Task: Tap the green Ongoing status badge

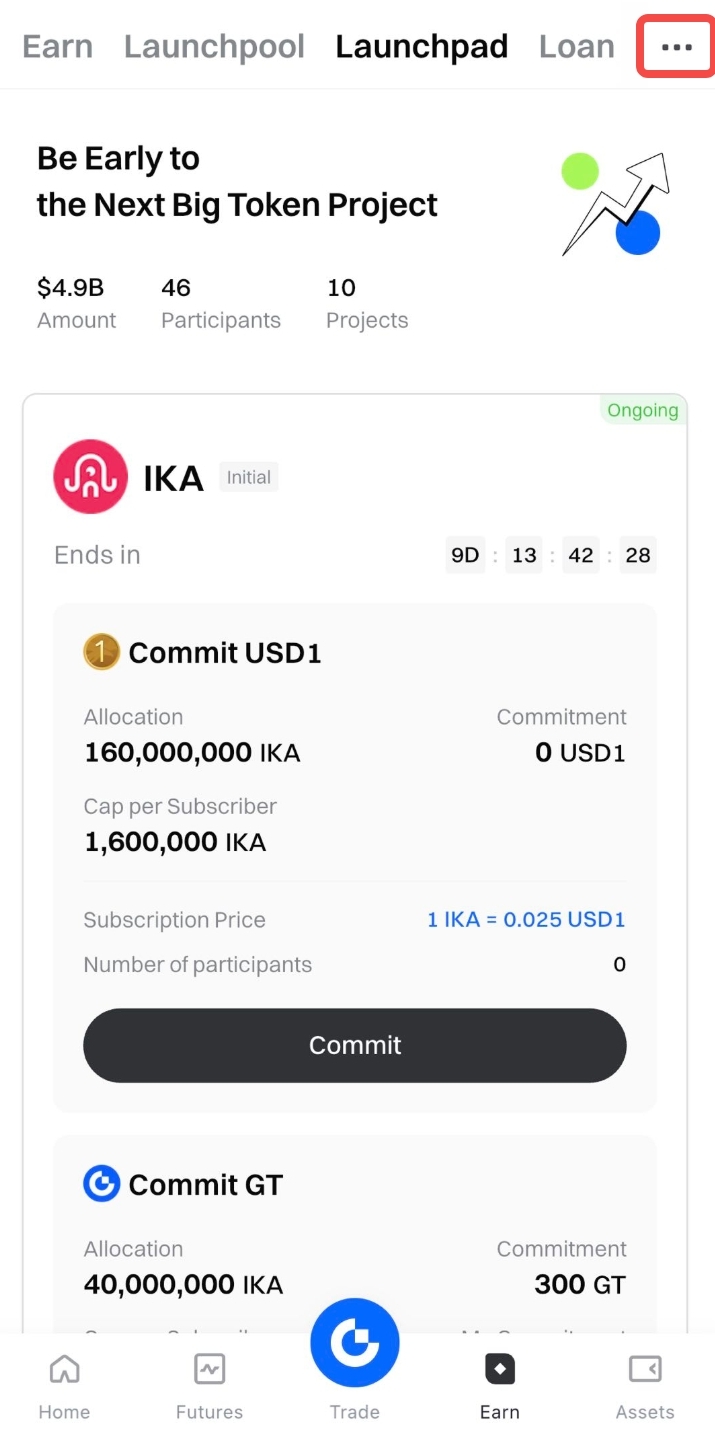Action: coord(643,410)
